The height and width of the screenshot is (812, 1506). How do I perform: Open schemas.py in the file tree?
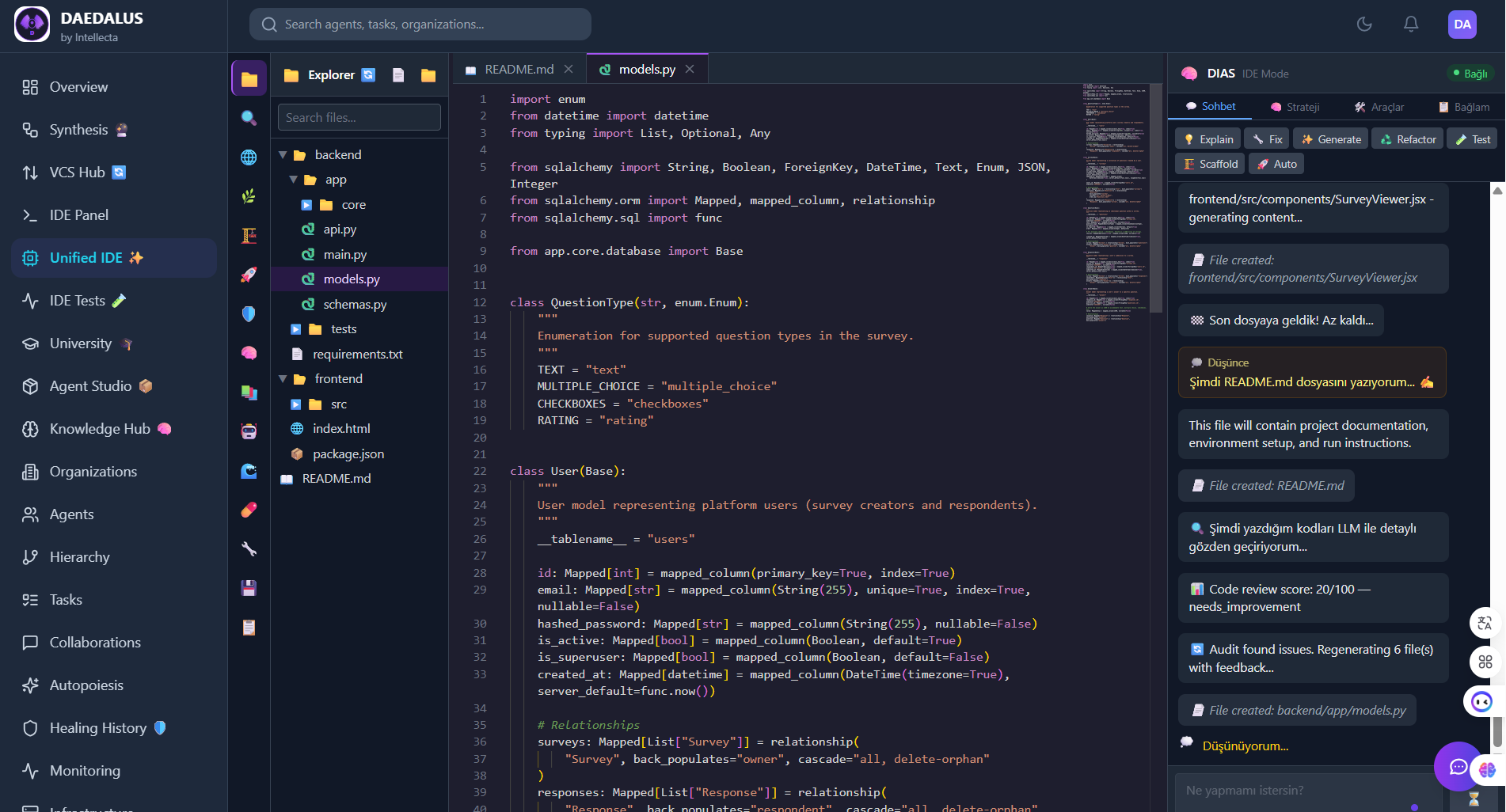[359, 305]
